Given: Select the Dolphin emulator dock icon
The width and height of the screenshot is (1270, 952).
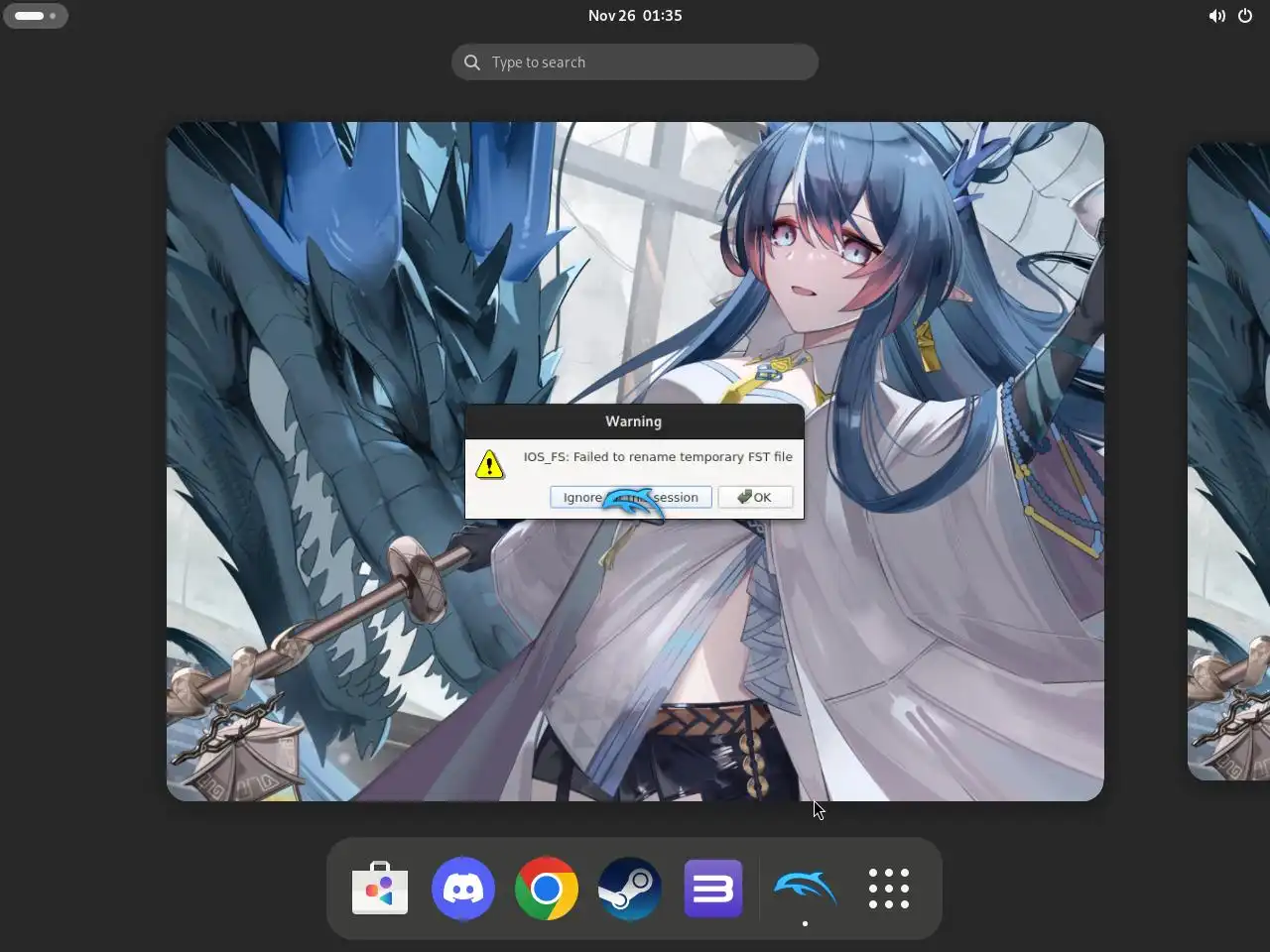Looking at the screenshot, I should (805, 888).
